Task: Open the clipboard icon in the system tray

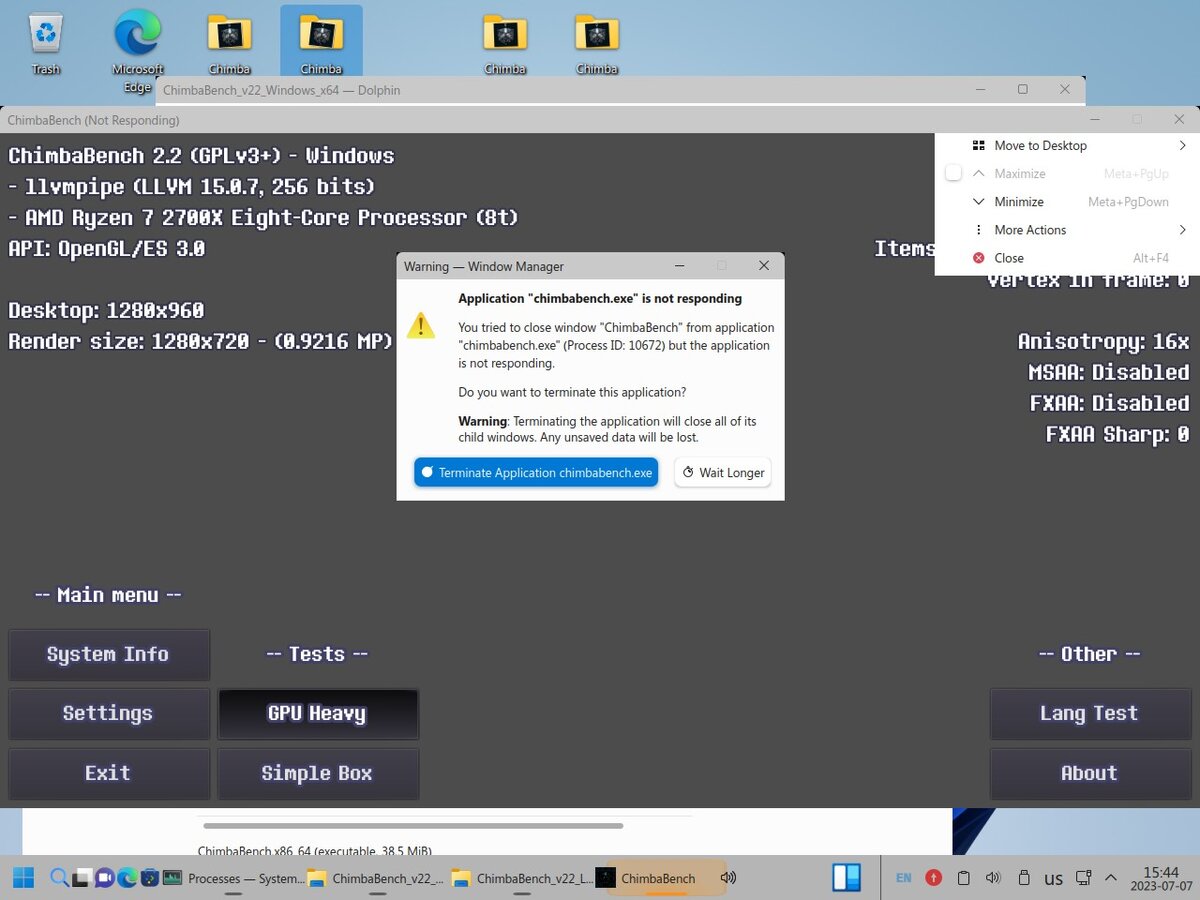Action: [963, 877]
